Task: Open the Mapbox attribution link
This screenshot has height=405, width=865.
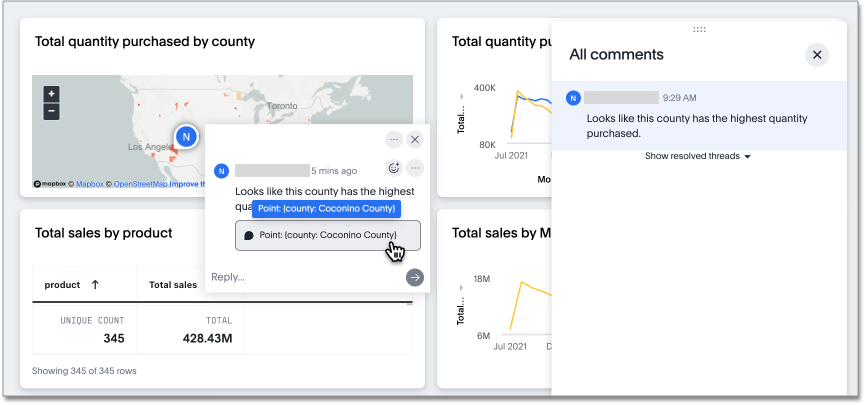Action: [89, 184]
